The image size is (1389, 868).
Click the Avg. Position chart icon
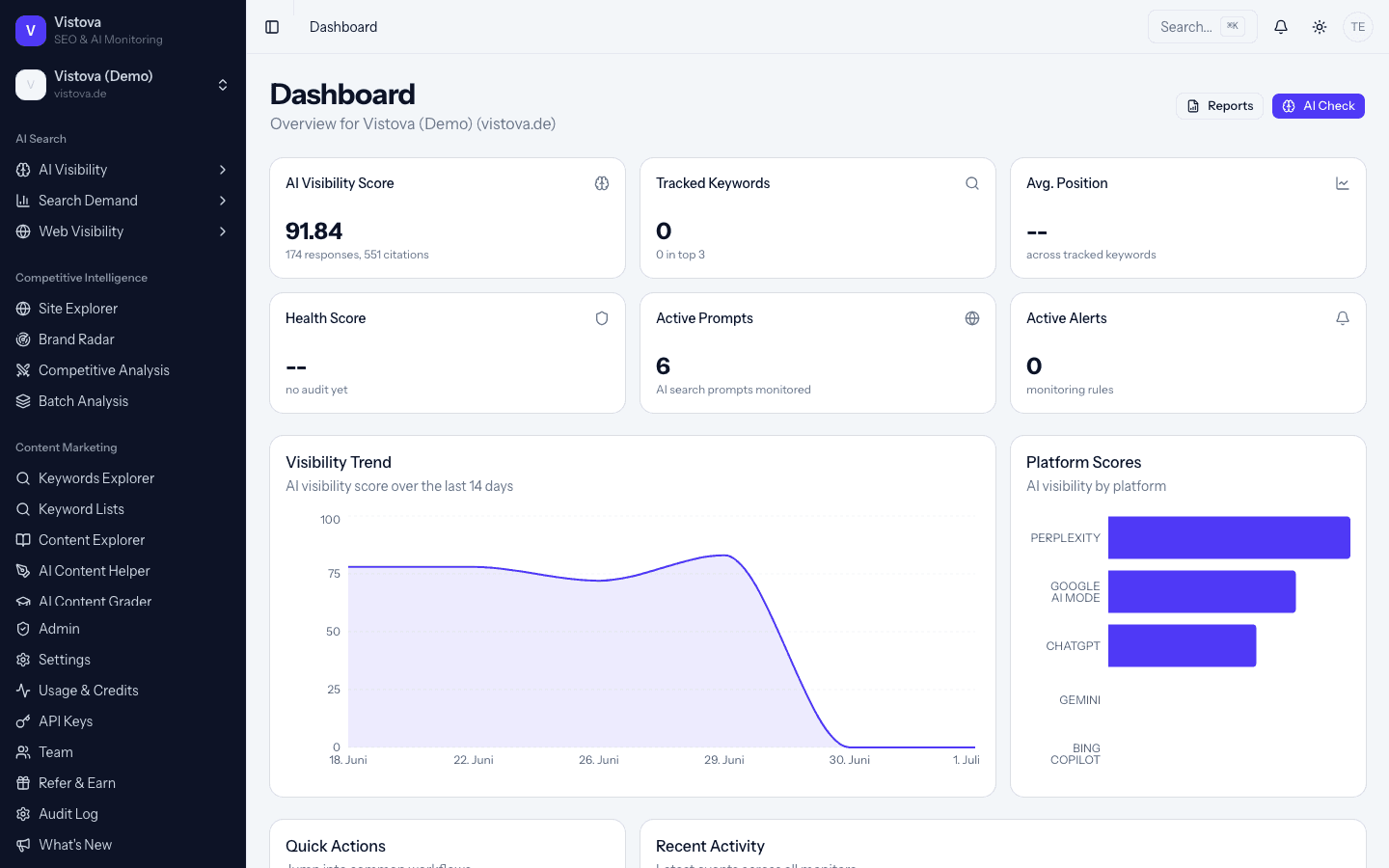tap(1343, 183)
